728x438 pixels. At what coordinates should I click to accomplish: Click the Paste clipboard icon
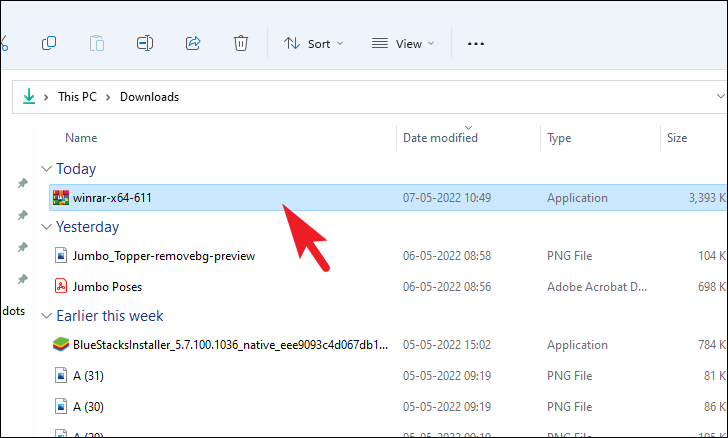(97, 43)
